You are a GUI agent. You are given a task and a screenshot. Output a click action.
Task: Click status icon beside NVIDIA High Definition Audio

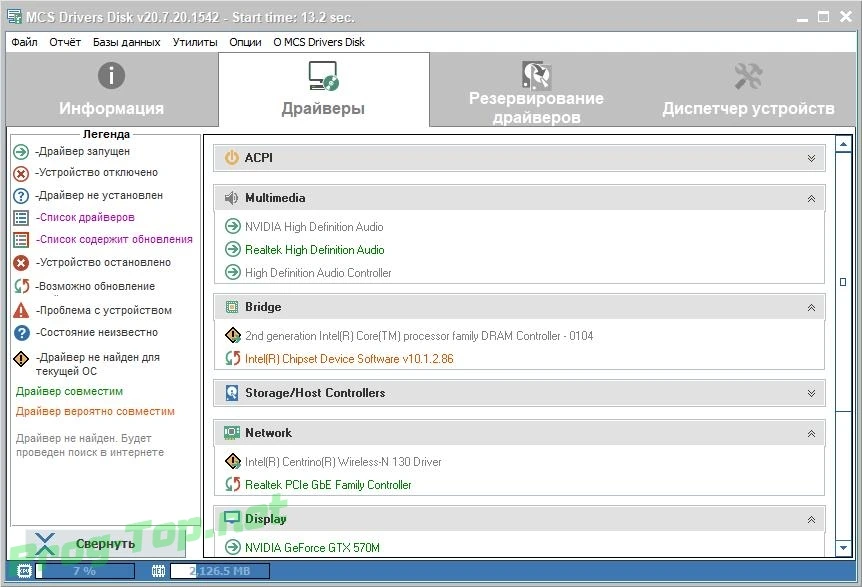tap(233, 226)
